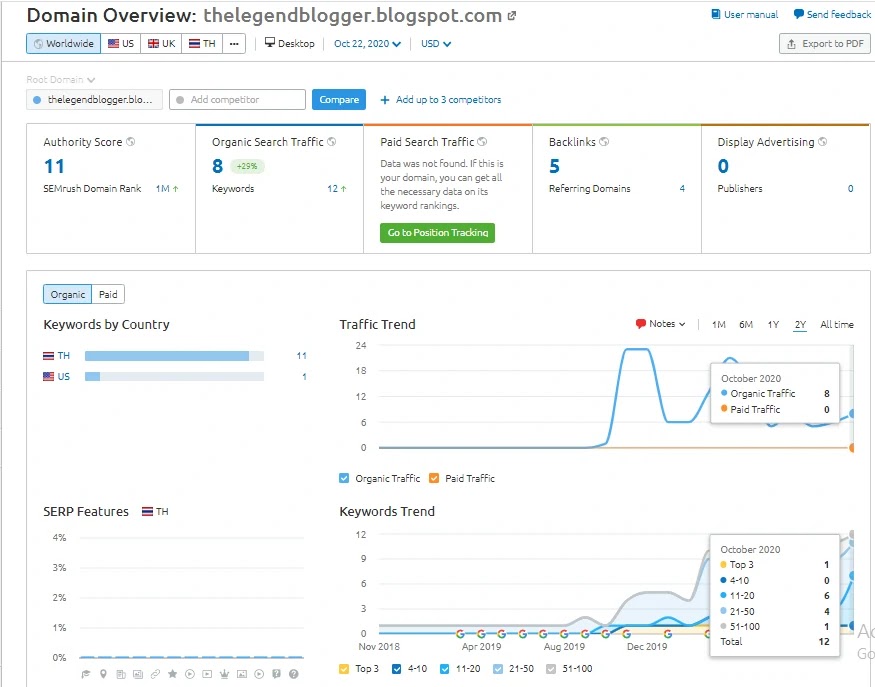This screenshot has width=875, height=687.
Task: Switch to Paid view toggle
Action: (x=108, y=294)
